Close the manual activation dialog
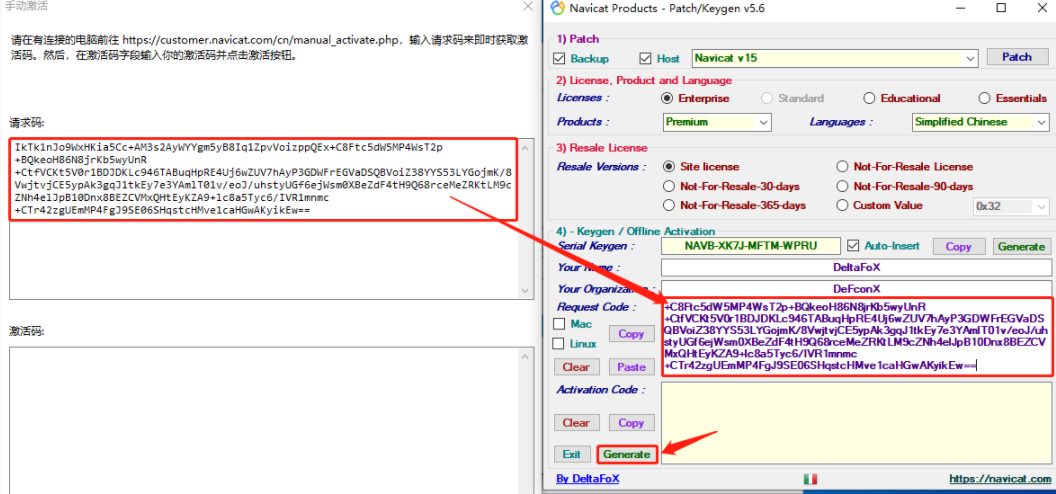 point(528,7)
